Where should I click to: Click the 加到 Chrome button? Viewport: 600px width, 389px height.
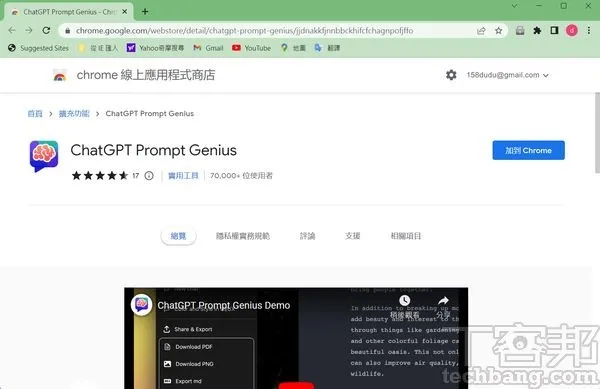(528, 150)
